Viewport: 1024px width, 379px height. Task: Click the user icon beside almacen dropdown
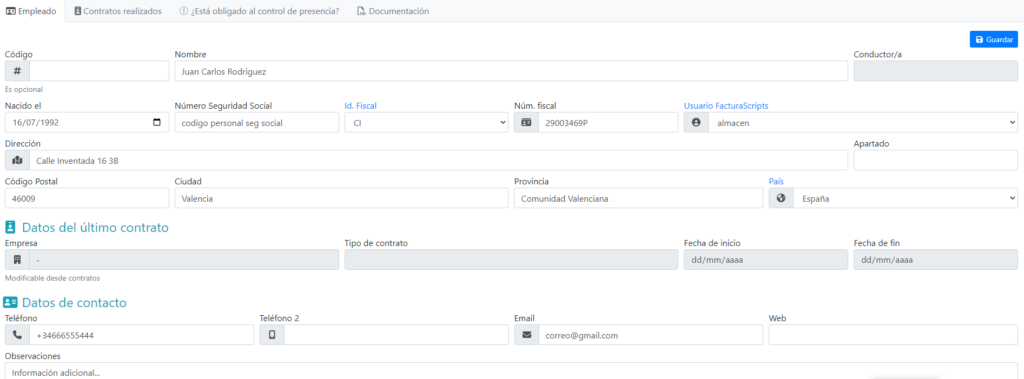[696, 122]
